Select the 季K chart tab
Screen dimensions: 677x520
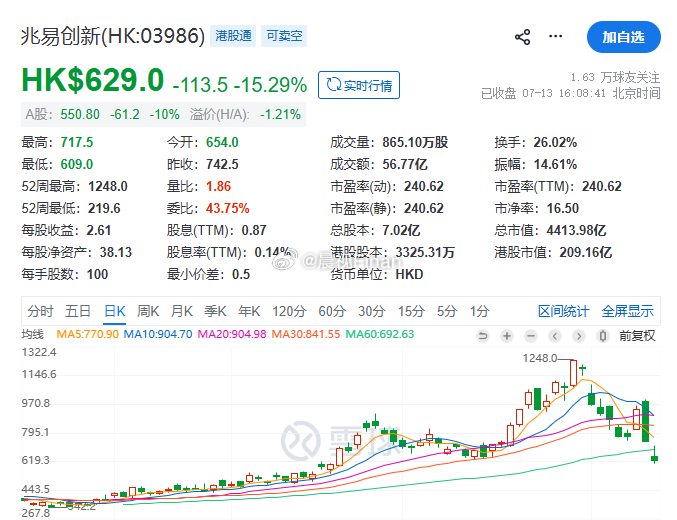(215, 311)
